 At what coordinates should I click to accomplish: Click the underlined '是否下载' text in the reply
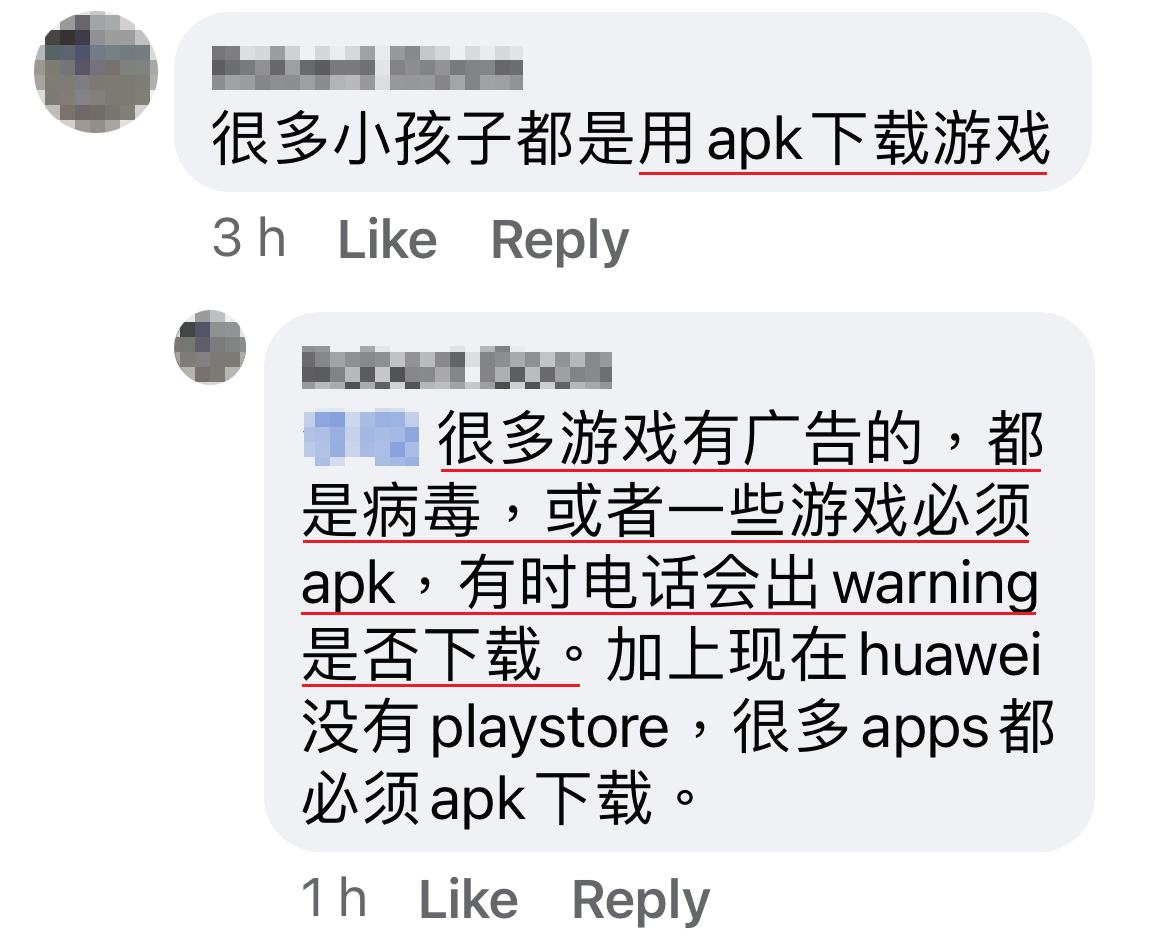[x=422, y=655]
